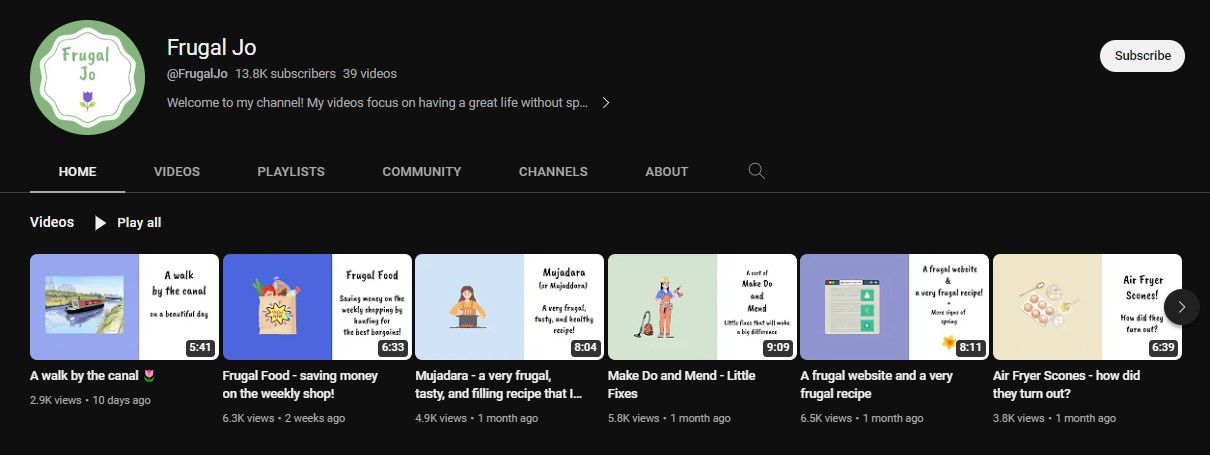1210x455 pixels.
Task: Click the 8:04 duration badge
Action: pos(585,348)
